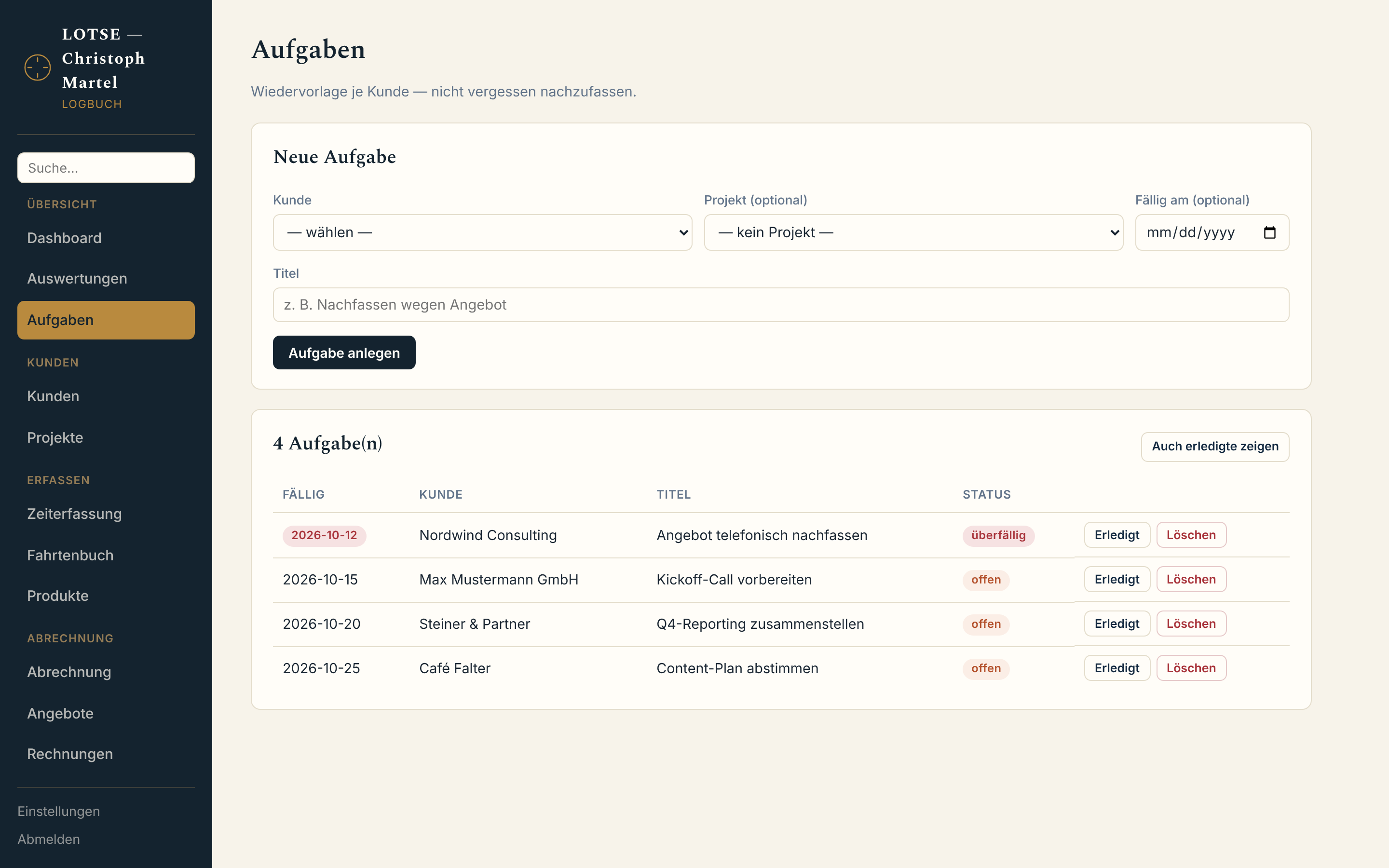The width and height of the screenshot is (1389, 868).
Task: Open the calendar picker icon in Fällig am
Action: tap(1269, 232)
